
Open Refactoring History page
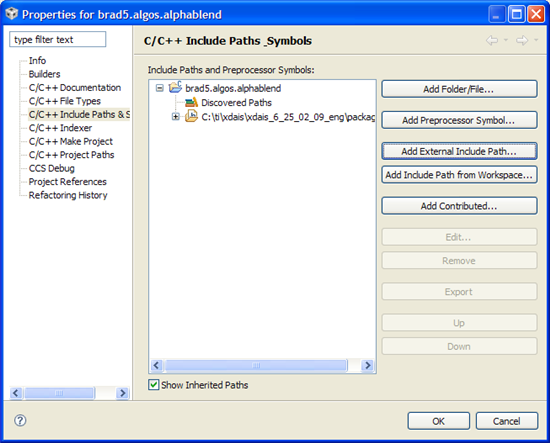[x=68, y=195]
